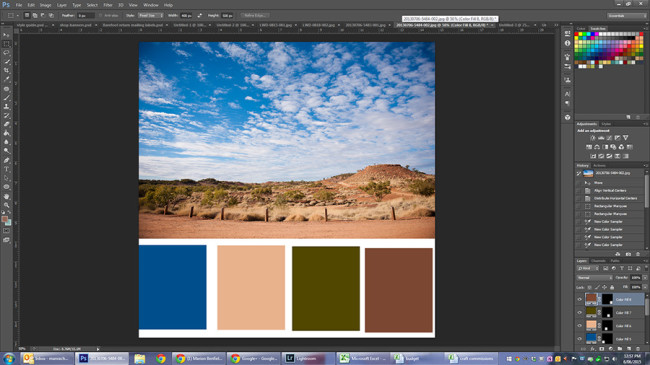
Task: Create new group folder icon in Layers
Action: 620,349
